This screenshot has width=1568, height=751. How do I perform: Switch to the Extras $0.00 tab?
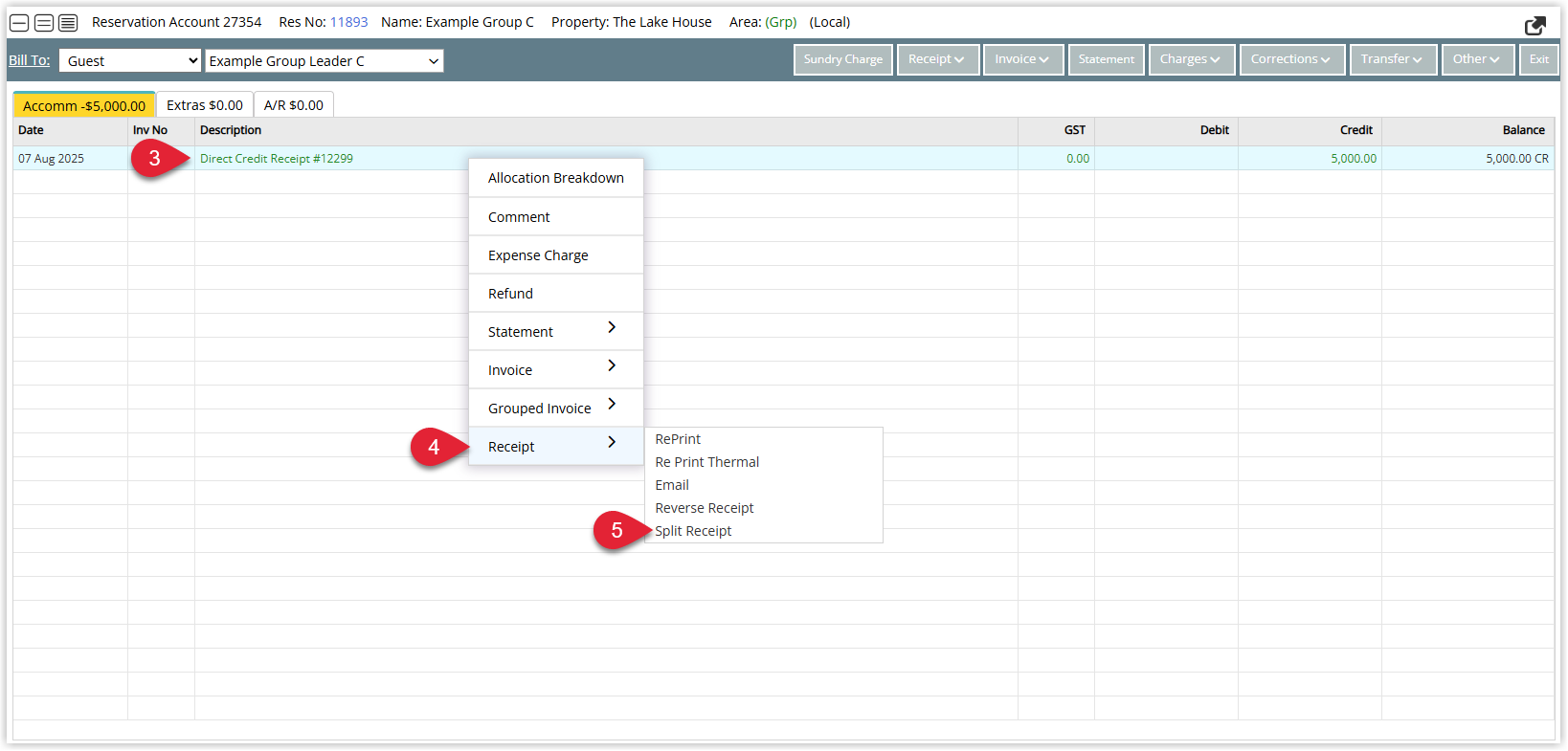pyautogui.click(x=205, y=105)
